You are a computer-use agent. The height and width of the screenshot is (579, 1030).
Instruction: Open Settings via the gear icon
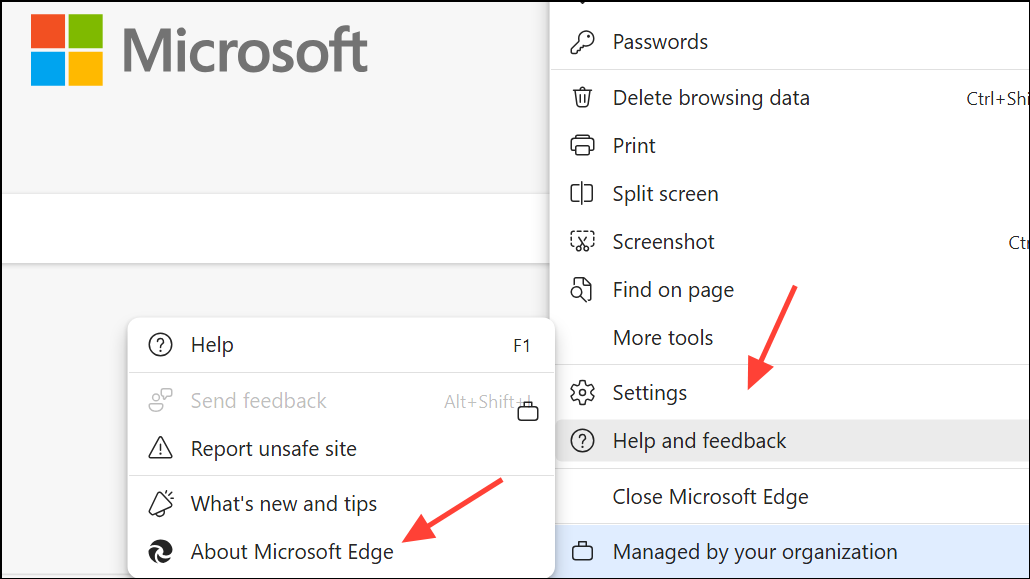tap(582, 393)
